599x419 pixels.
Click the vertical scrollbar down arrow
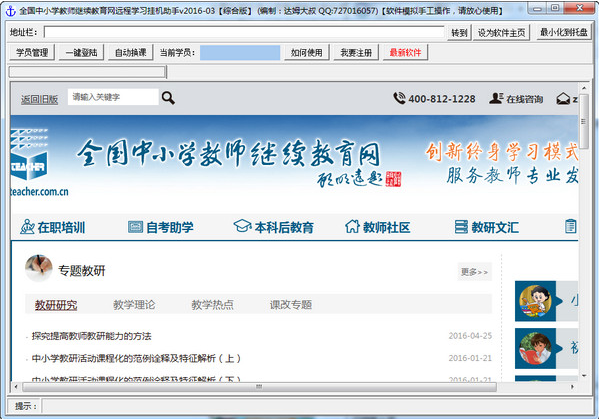[584, 376]
